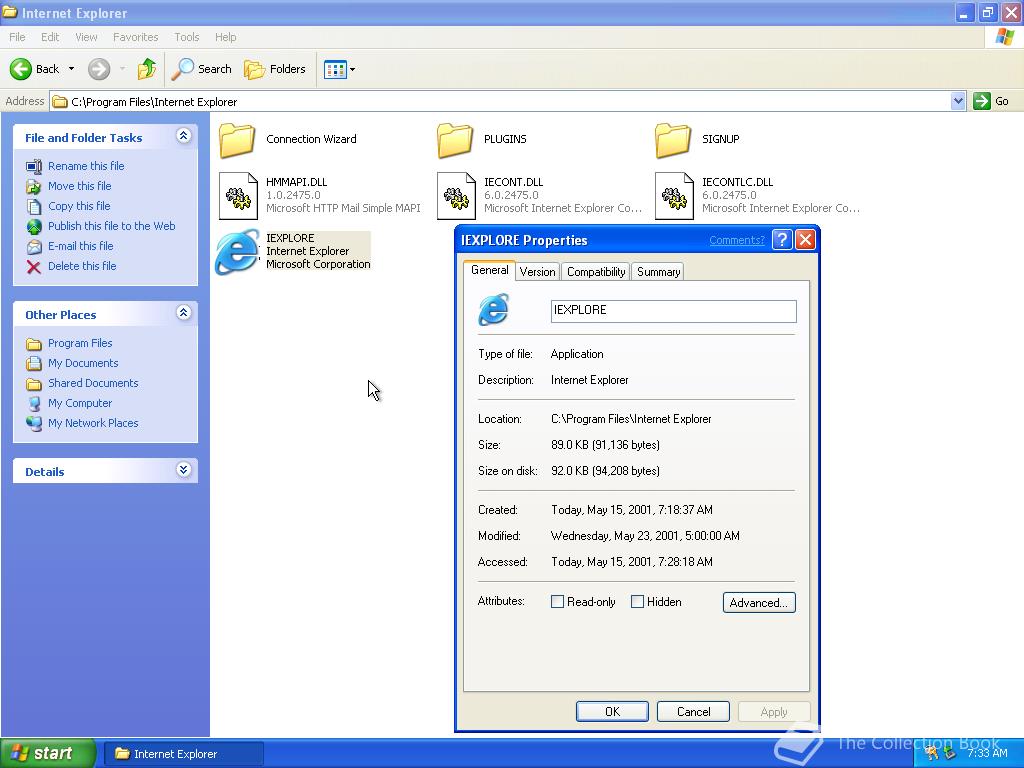
Task: Go to My Documents
Action: point(83,363)
